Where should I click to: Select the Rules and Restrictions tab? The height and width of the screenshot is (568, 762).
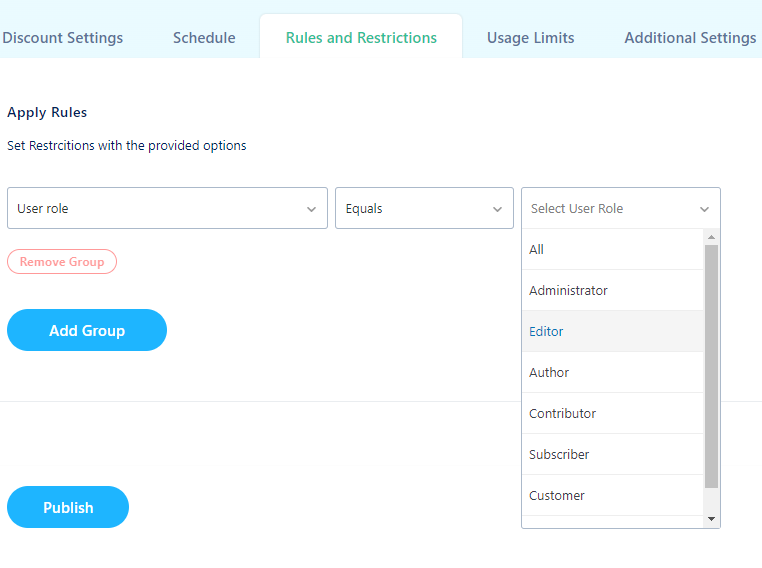click(361, 37)
